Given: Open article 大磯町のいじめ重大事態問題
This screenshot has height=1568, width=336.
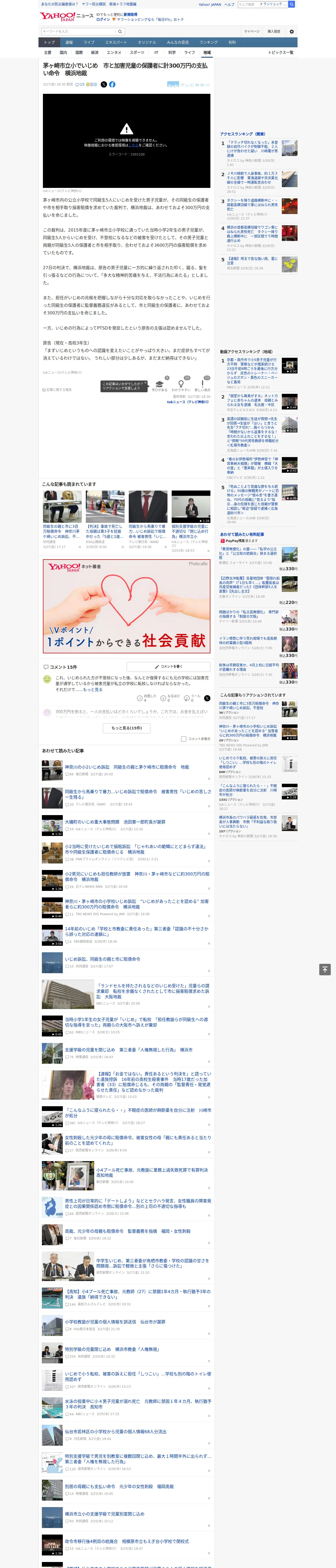Looking at the screenshot, I should click(115, 822).
